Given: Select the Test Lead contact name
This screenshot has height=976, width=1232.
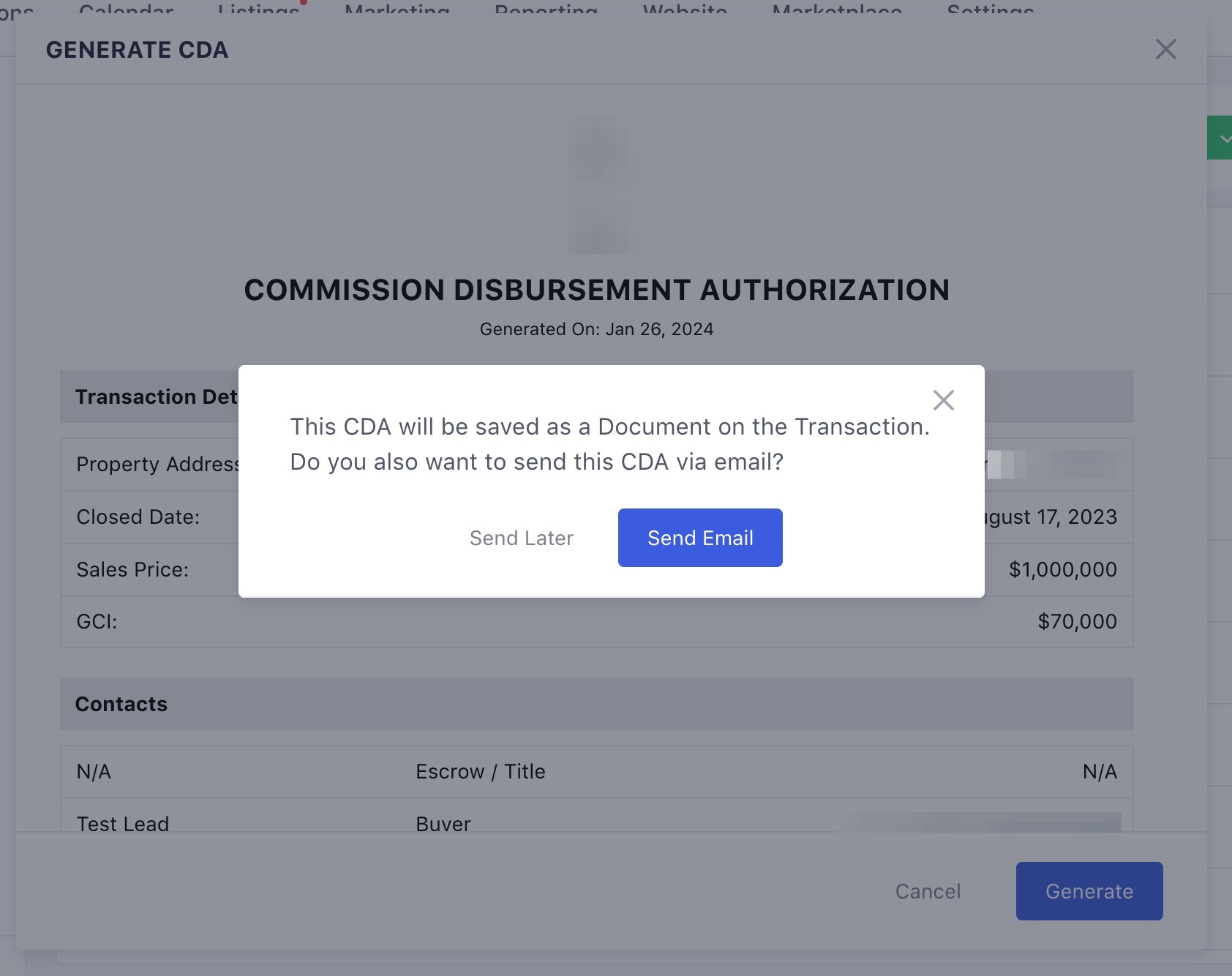Looking at the screenshot, I should 123,824.
